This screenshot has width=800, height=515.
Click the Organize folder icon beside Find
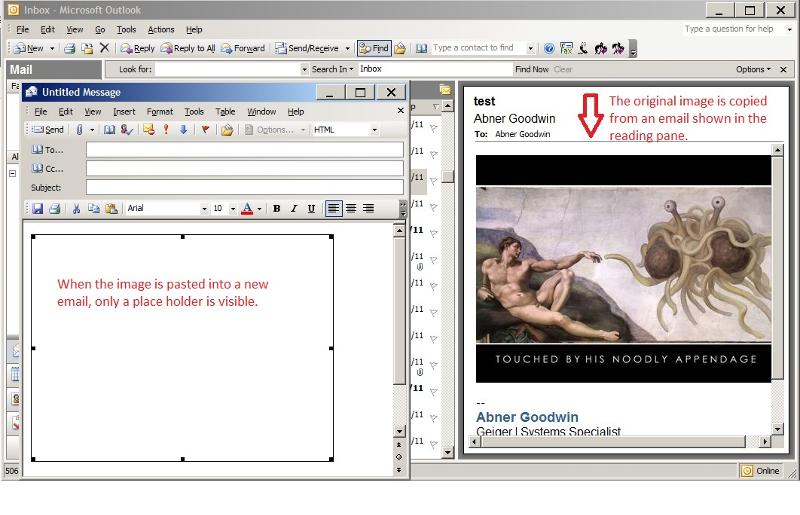[x=400, y=48]
